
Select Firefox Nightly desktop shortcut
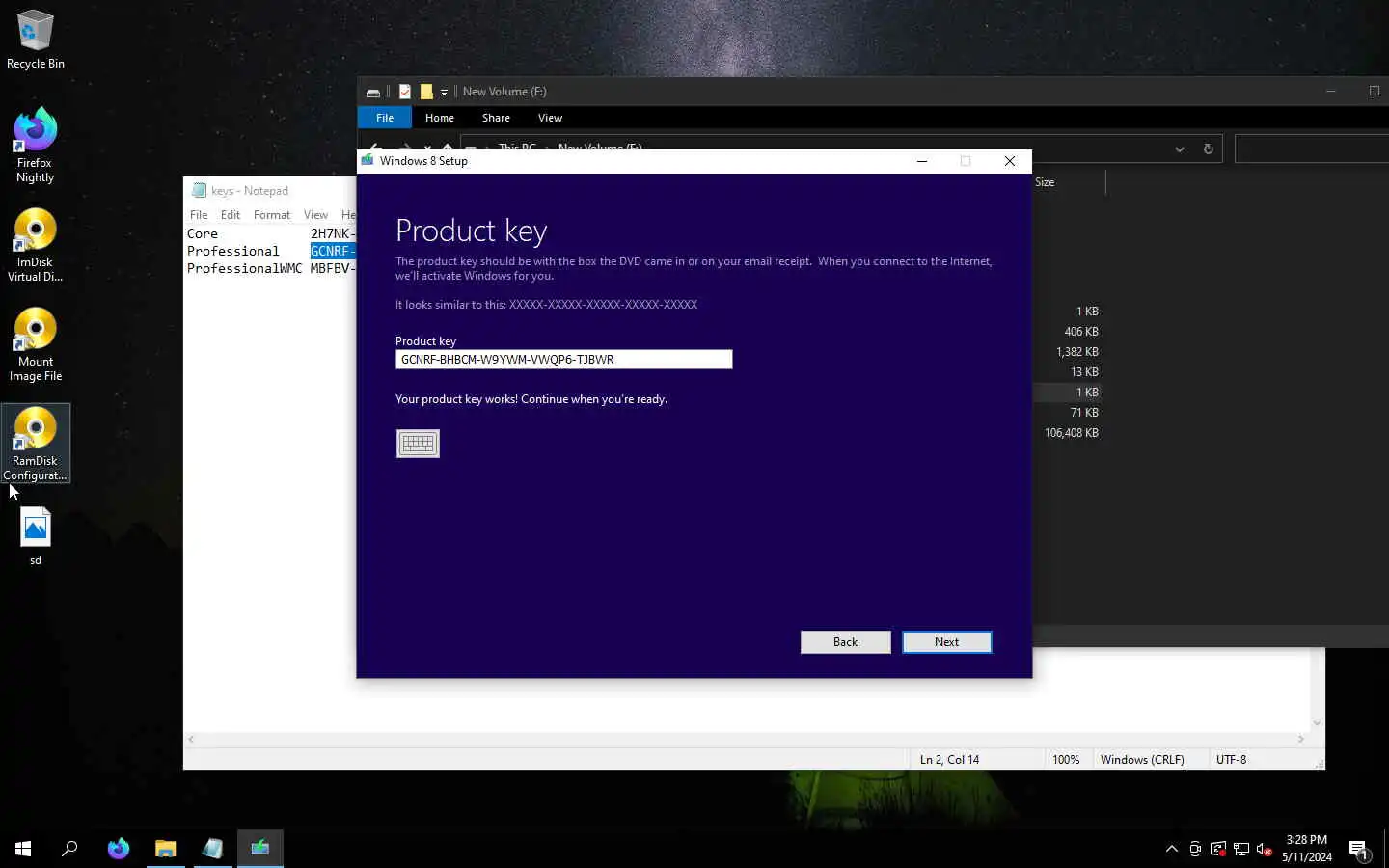[36, 145]
